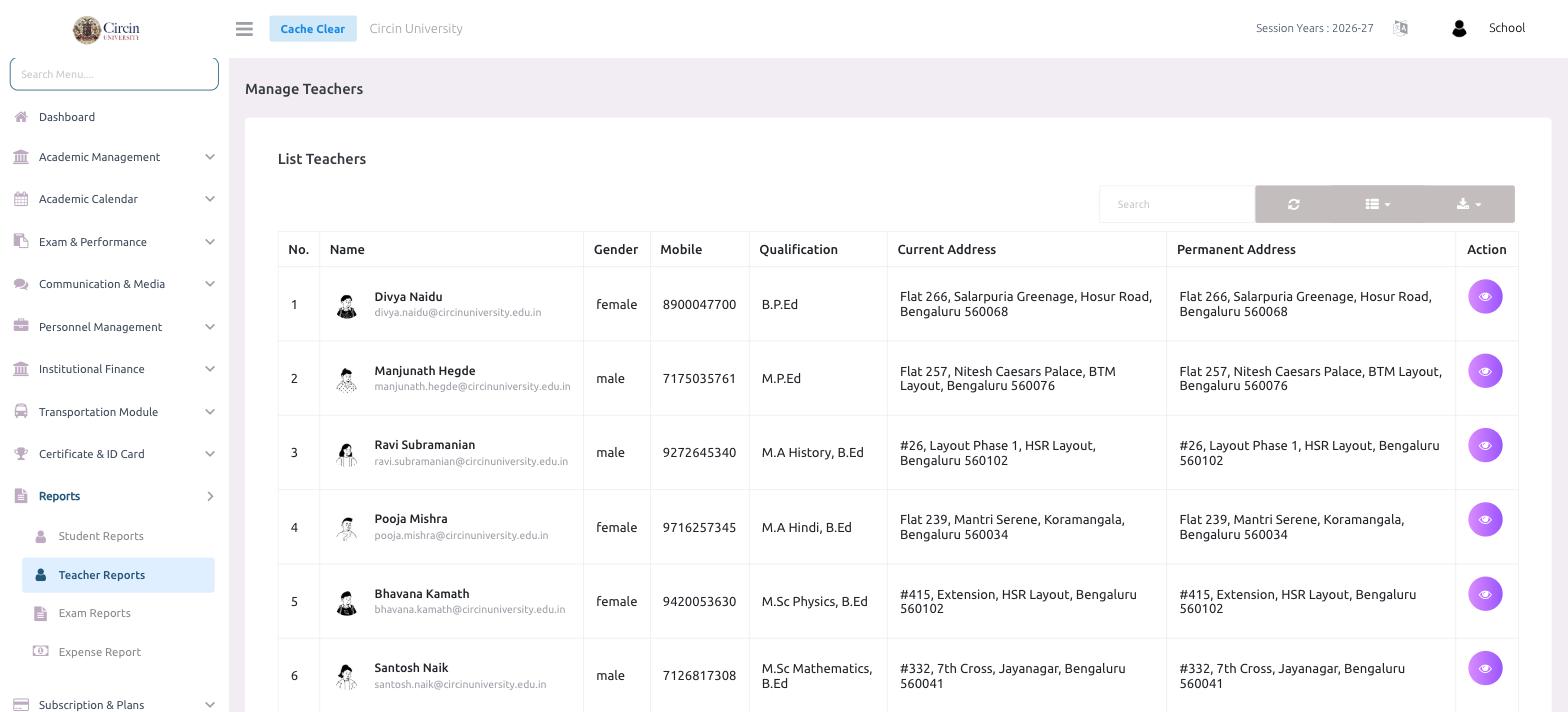Click Session Years : 2026-27 text
This screenshot has width=1568, height=712.
[x=1314, y=28]
